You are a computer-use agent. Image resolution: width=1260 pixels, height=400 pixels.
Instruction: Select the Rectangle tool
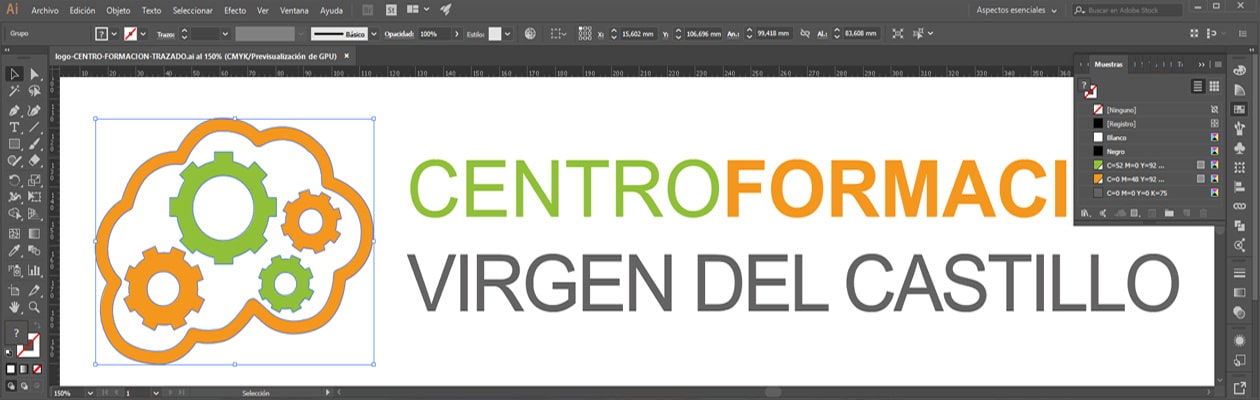(x=15, y=145)
